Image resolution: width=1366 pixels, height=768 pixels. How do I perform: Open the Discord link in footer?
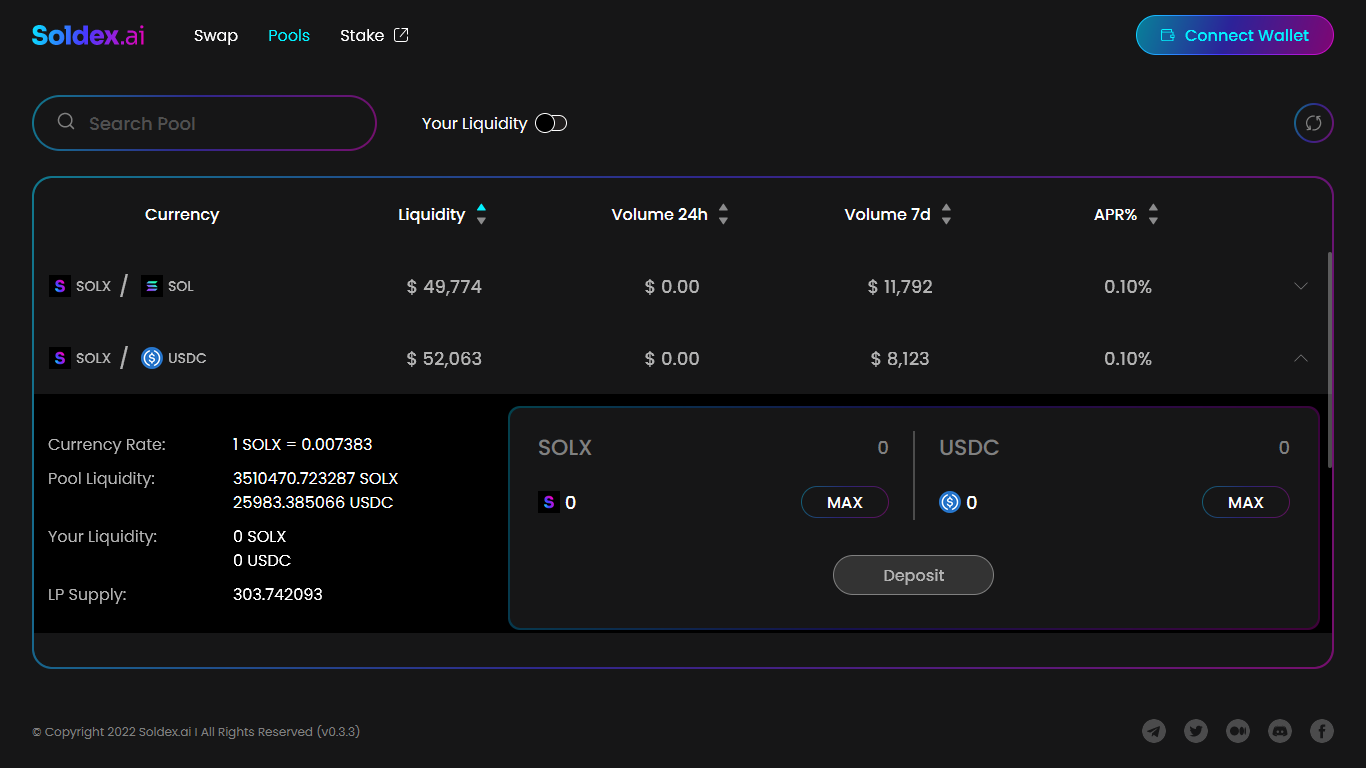1280,731
